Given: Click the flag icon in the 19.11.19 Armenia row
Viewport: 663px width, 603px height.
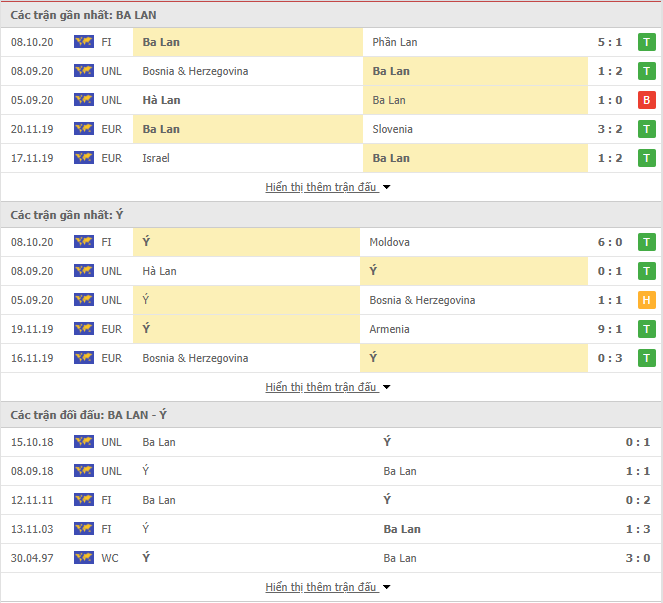Looking at the screenshot, I should pos(84,329).
